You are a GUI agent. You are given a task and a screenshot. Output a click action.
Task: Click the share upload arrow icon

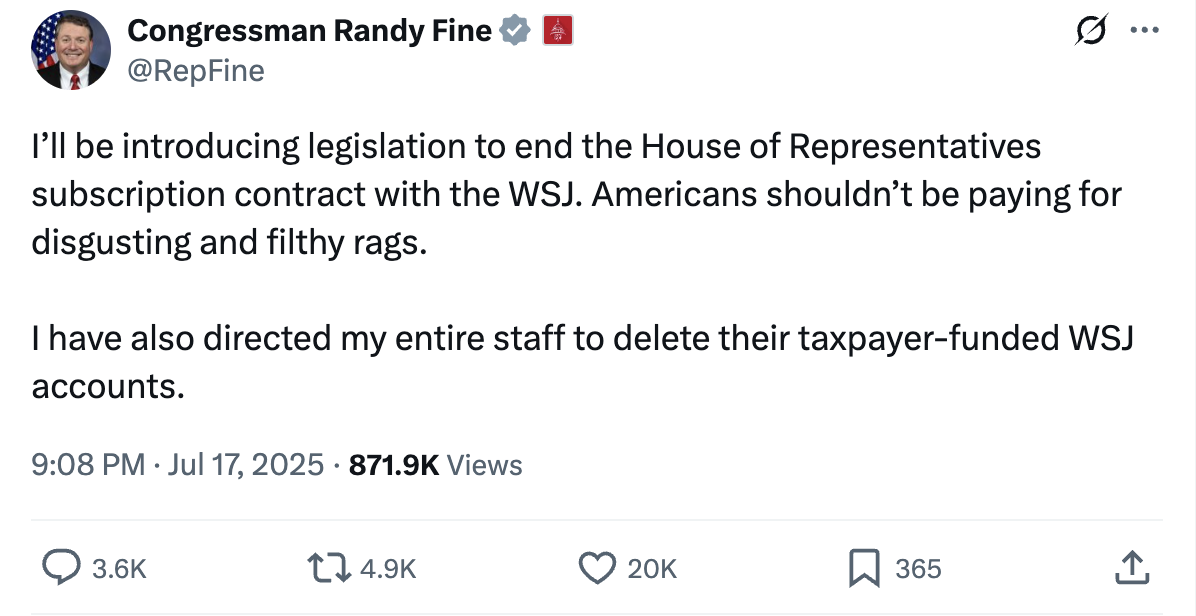(1132, 568)
